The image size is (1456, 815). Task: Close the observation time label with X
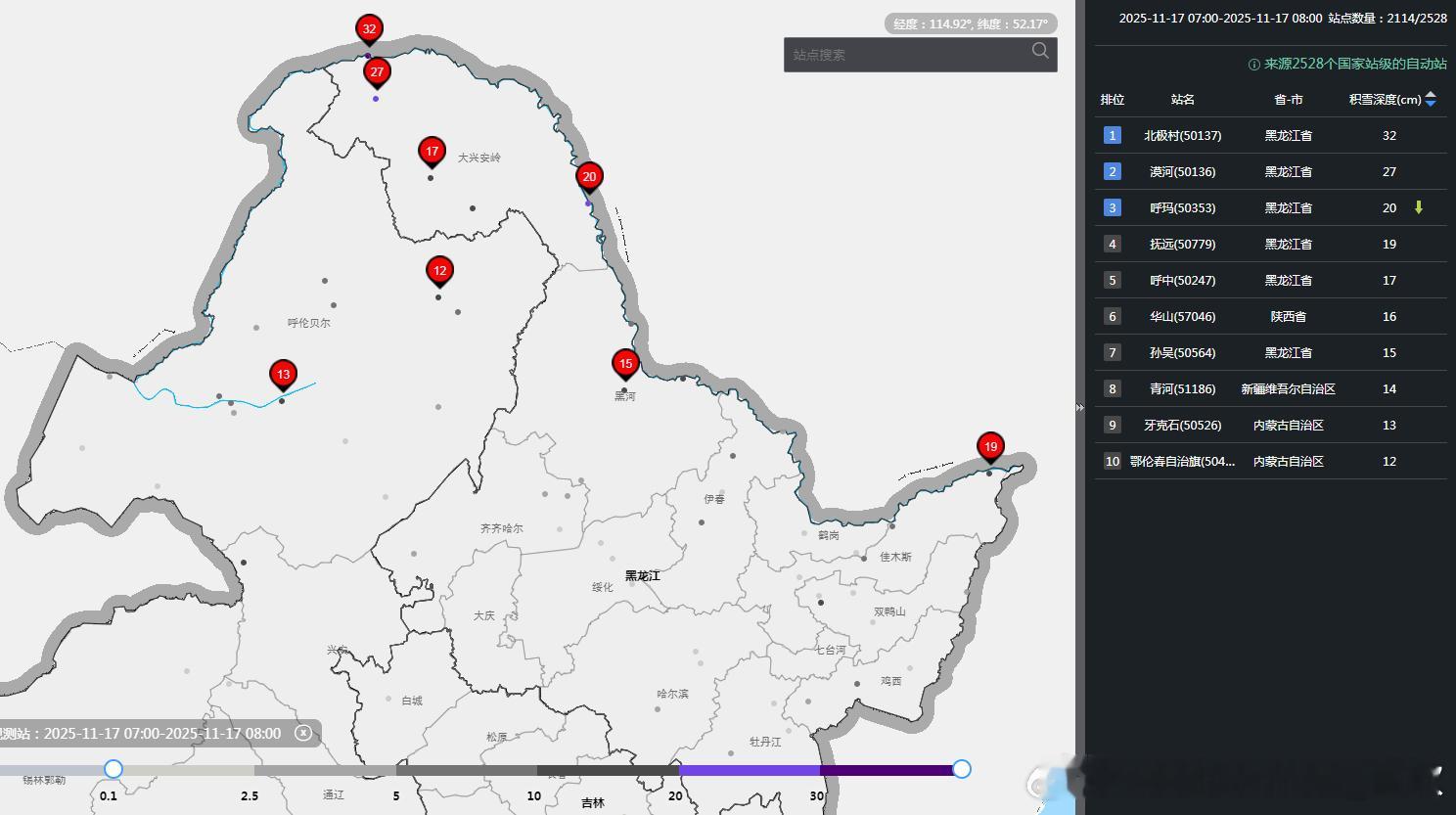(303, 733)
